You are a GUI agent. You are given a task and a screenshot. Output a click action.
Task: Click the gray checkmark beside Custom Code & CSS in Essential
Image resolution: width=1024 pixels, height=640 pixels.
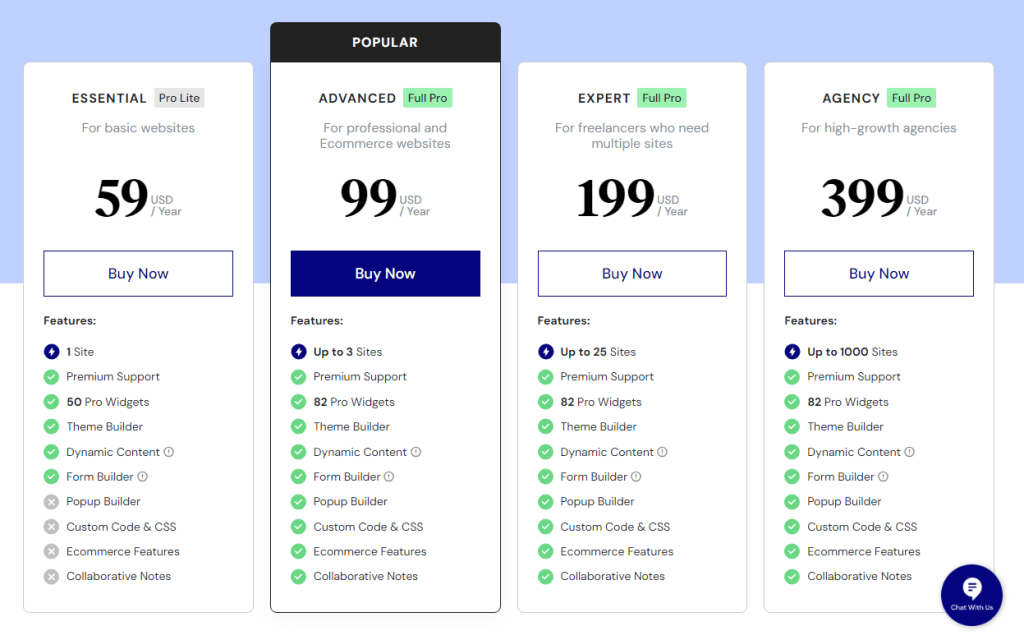pos(51,526)
